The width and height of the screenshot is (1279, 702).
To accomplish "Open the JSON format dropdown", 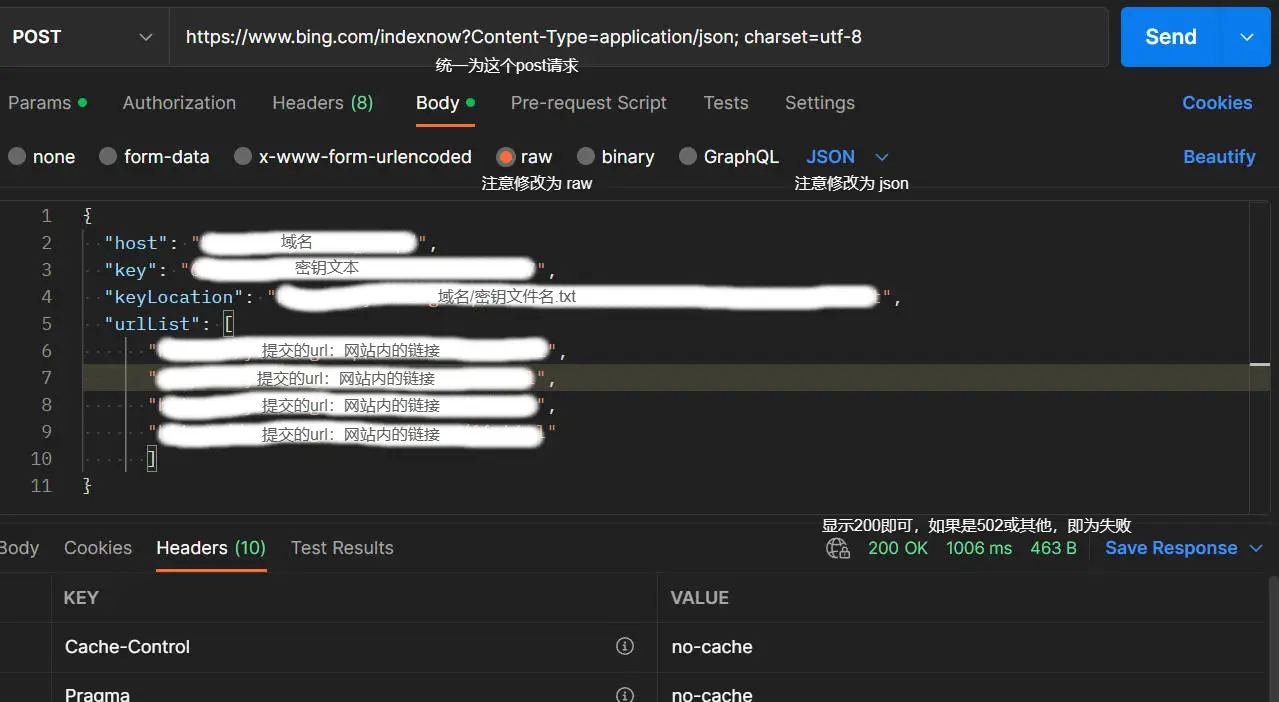I will click(848, 157).
